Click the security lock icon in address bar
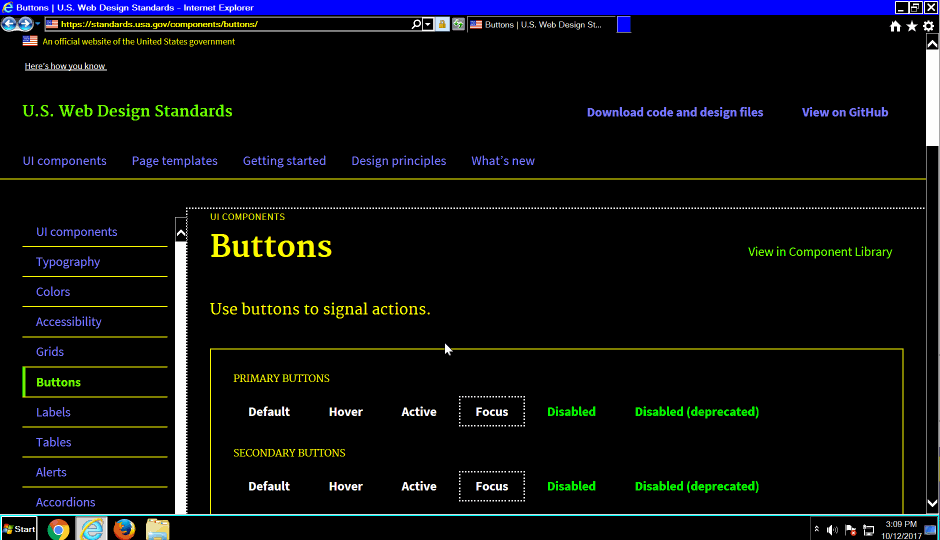Image resolution: width=940 pixels, height=540 pixels. [x=442, y=25]
